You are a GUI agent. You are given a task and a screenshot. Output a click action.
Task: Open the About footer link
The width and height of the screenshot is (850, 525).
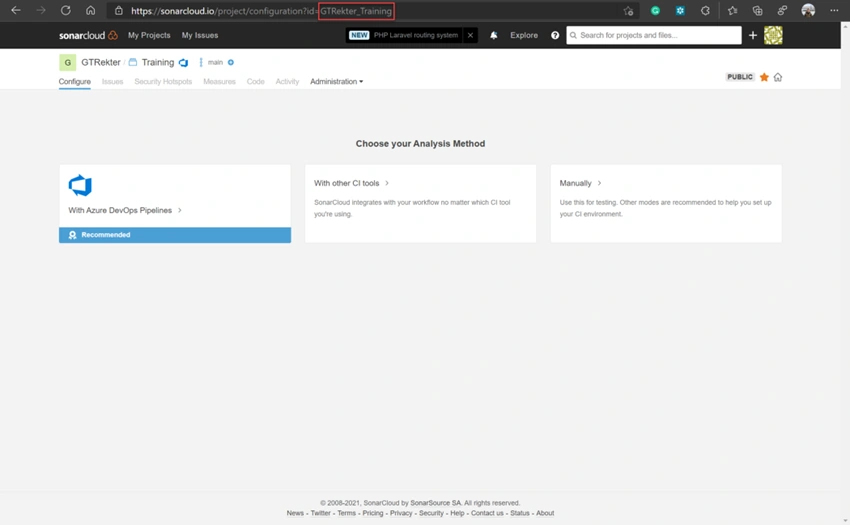pyautogui.click(x=545, y=513)
